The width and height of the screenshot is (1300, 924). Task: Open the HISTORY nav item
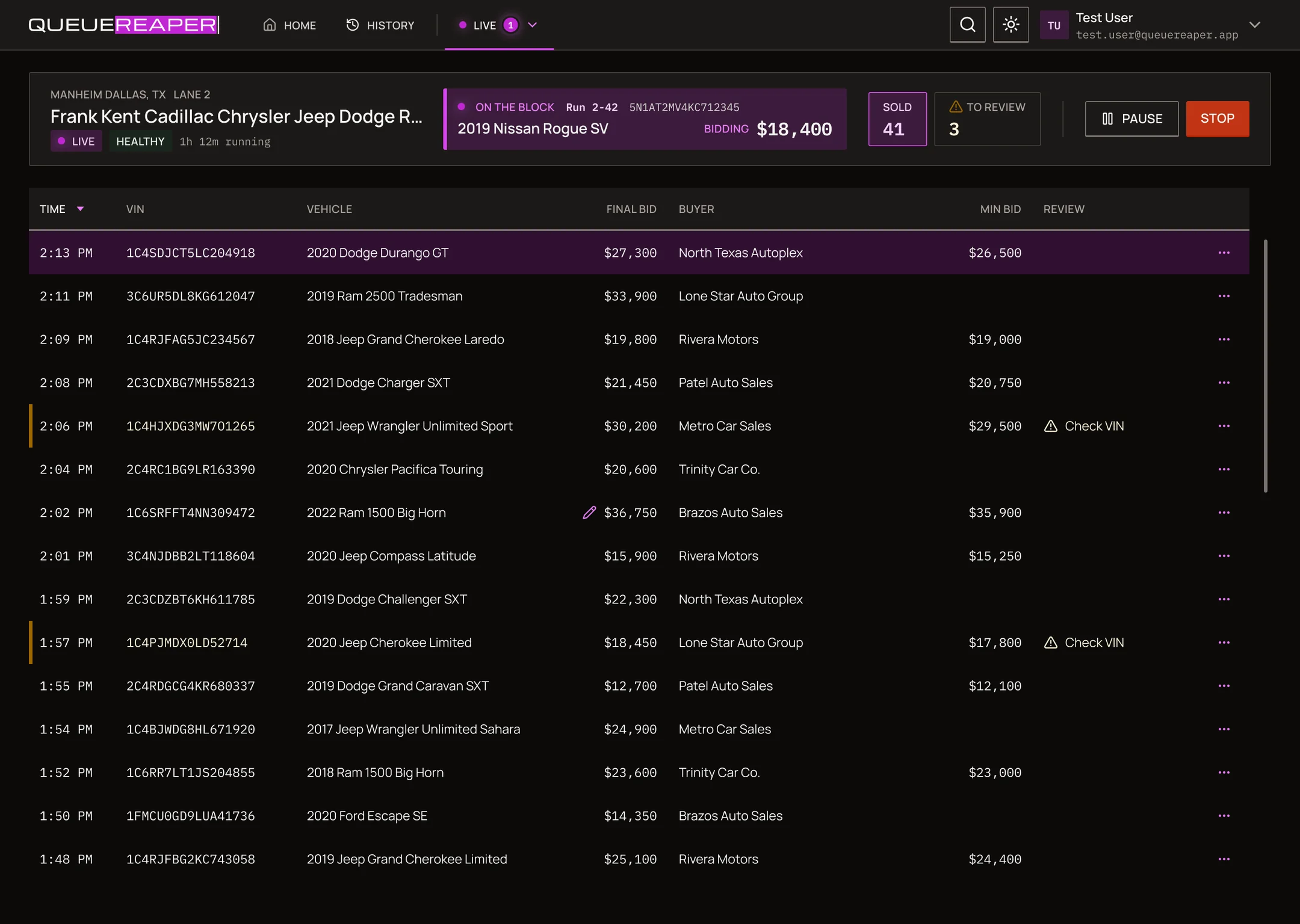(x=380, y=25)
